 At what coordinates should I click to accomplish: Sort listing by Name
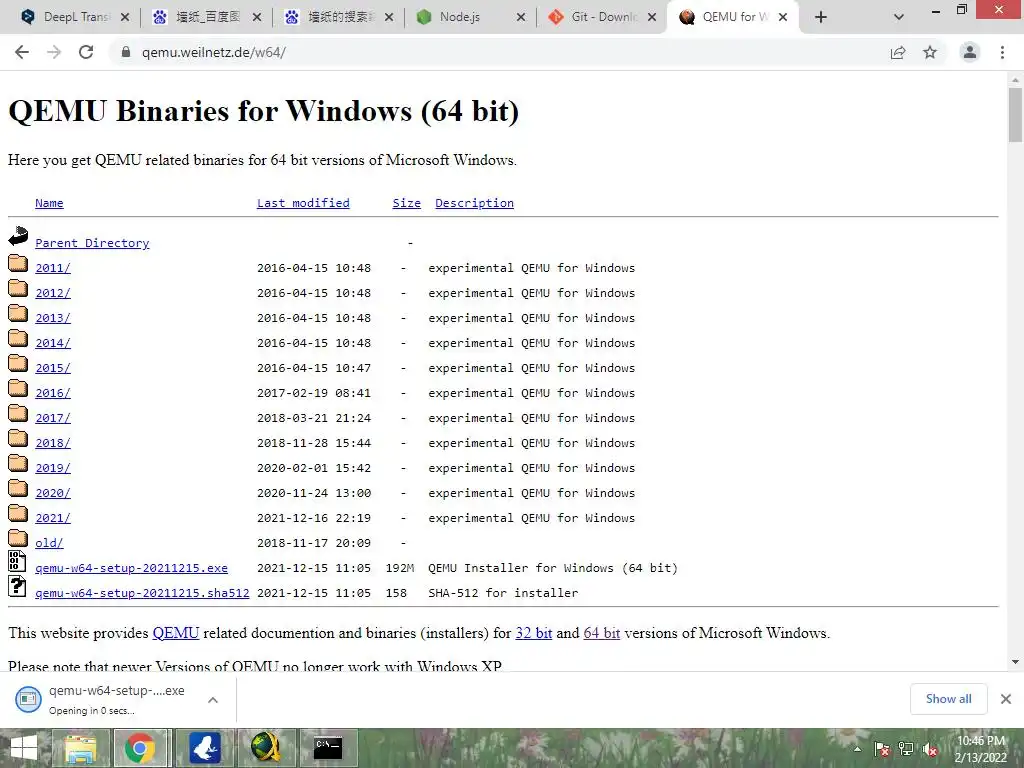[x=49, y=203]
